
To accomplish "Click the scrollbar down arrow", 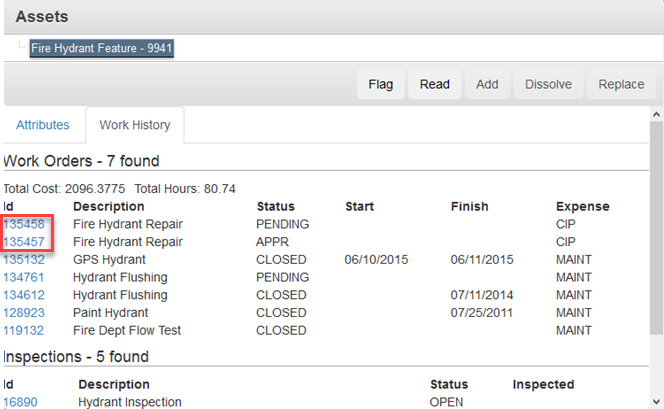I will pos(656,401).
